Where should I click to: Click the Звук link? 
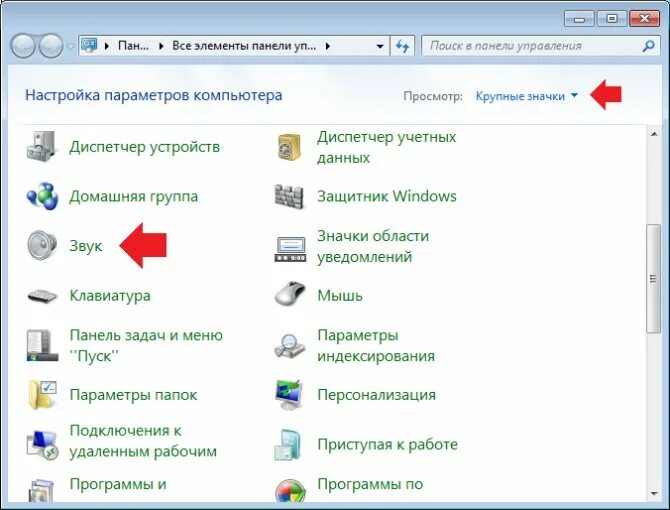(86, 246)
